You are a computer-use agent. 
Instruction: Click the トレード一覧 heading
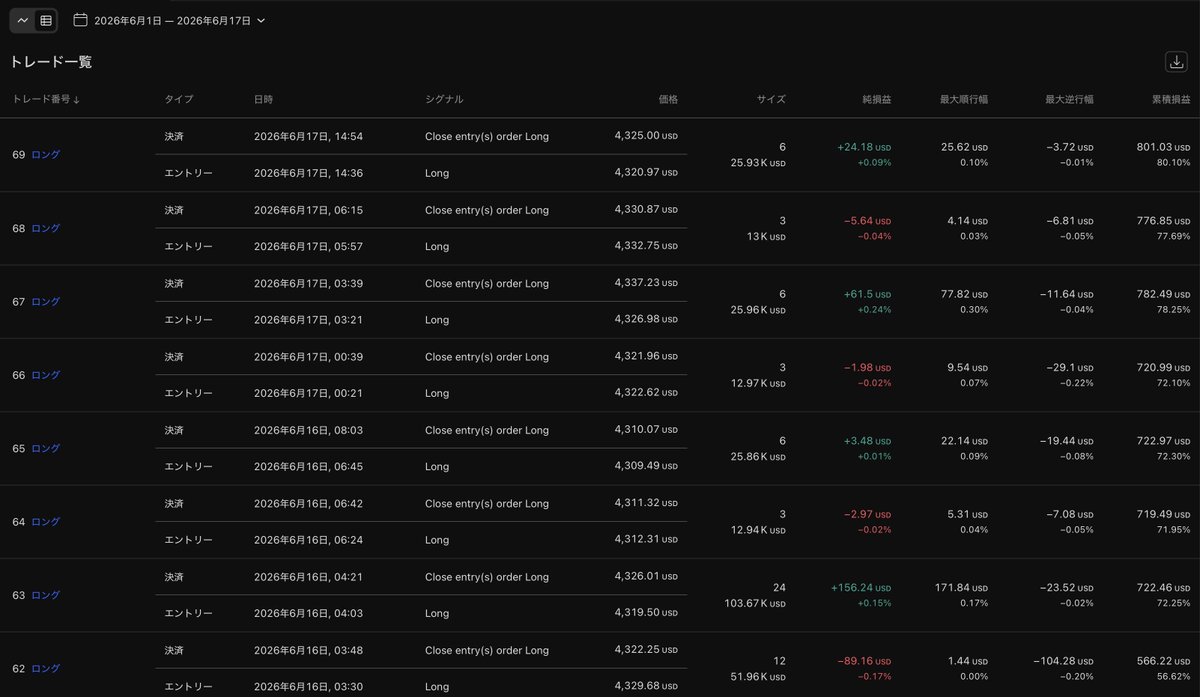[51, 62]
